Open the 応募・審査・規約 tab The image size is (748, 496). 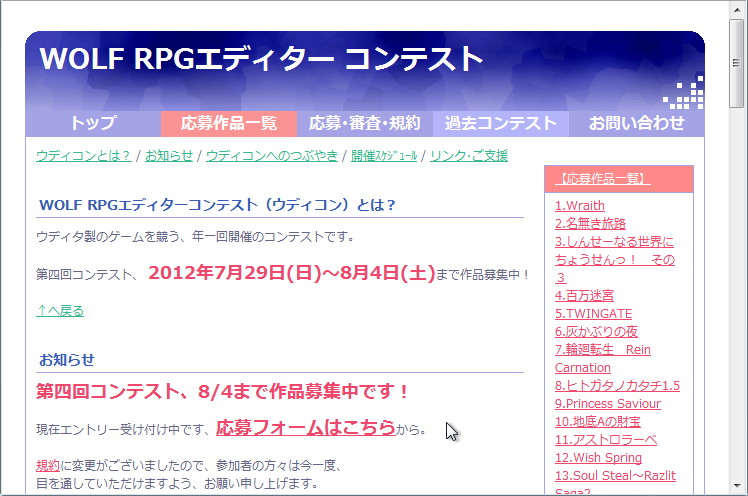click(x=365, y=124)
